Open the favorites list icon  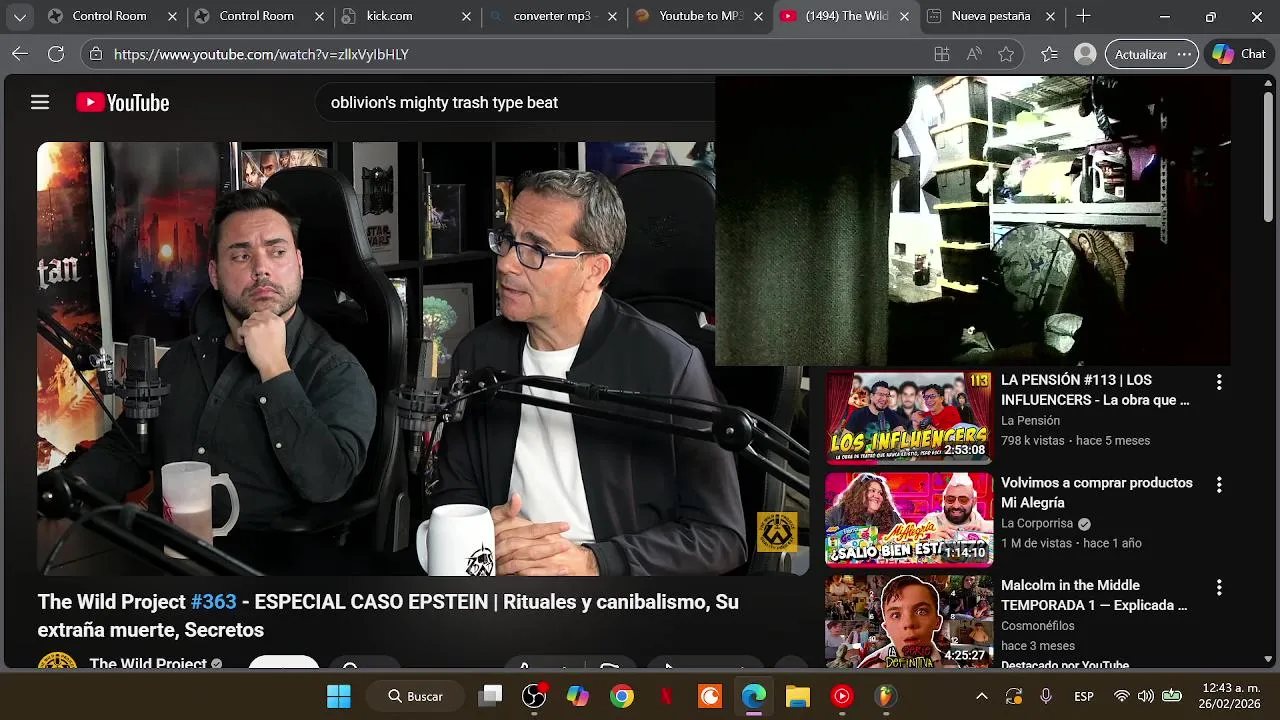pyautogui.click(x=1049, y=54)
